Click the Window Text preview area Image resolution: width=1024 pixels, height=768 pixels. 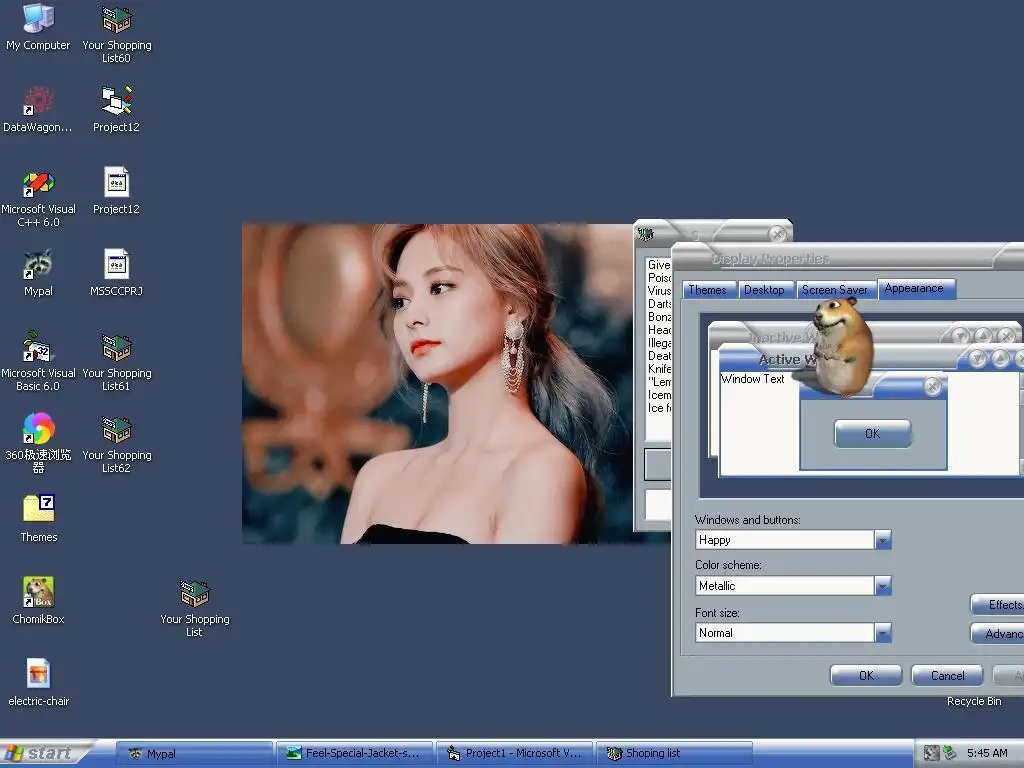(x=753, y=379)
